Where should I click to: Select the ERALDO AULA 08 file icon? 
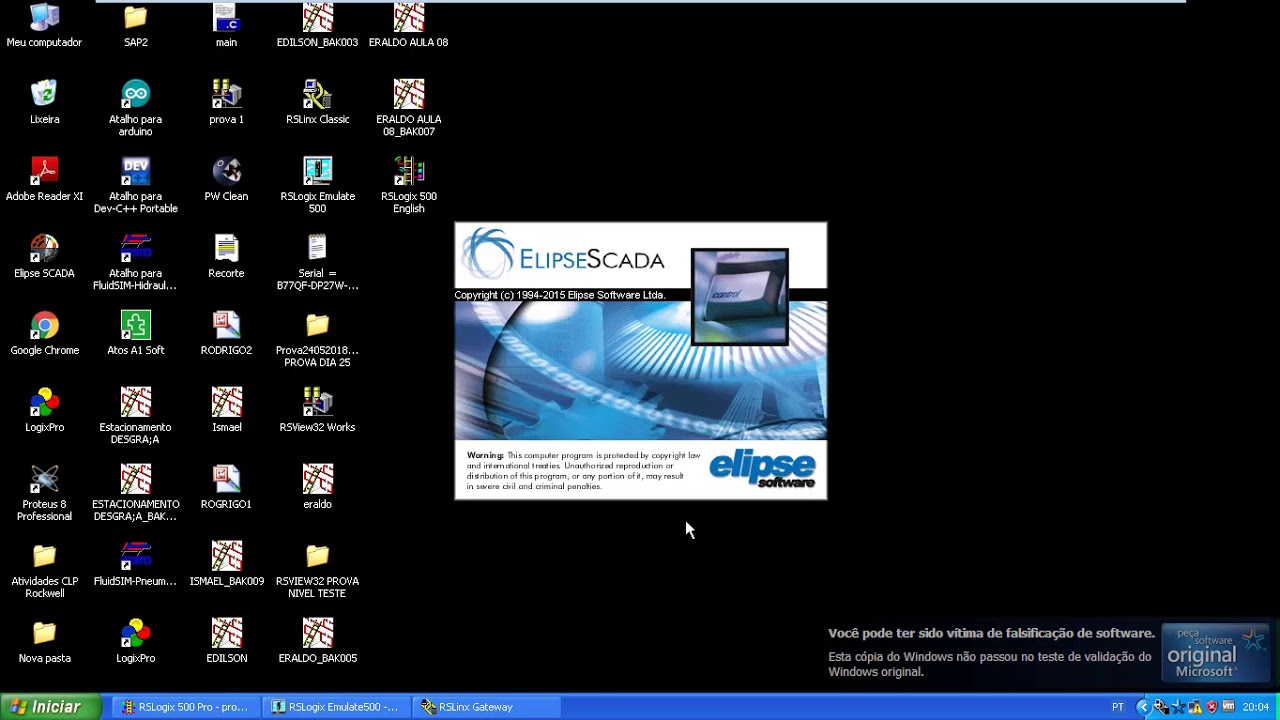click(408, 25)
